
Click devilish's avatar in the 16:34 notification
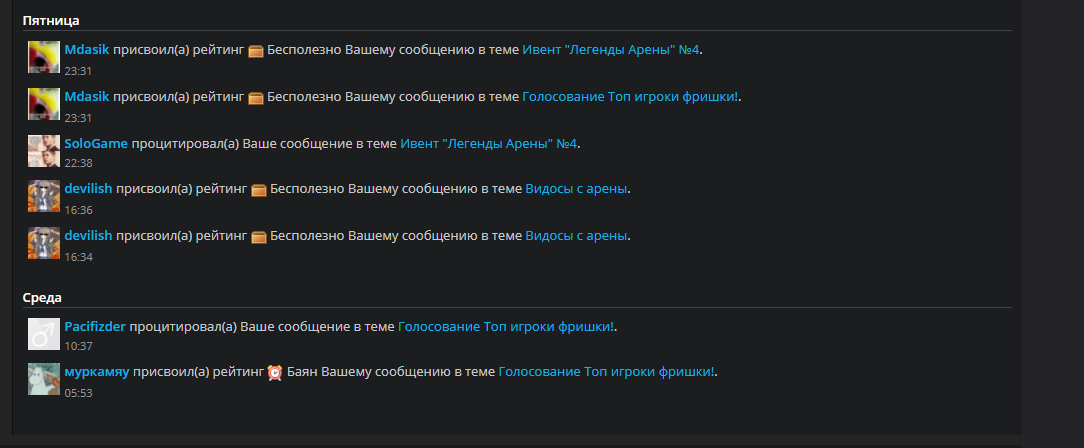[44, 243]
